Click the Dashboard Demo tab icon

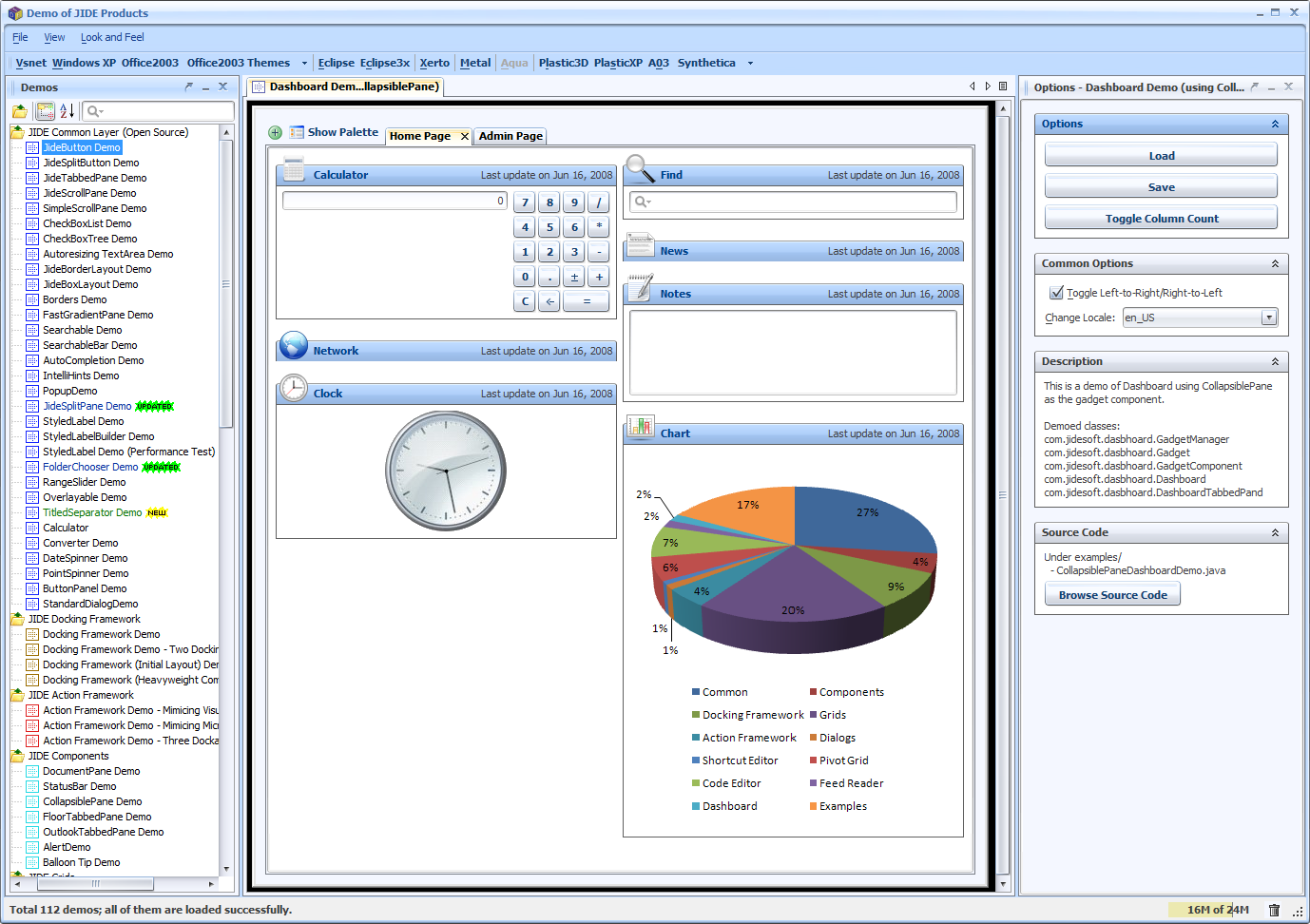tap(259, 87)
